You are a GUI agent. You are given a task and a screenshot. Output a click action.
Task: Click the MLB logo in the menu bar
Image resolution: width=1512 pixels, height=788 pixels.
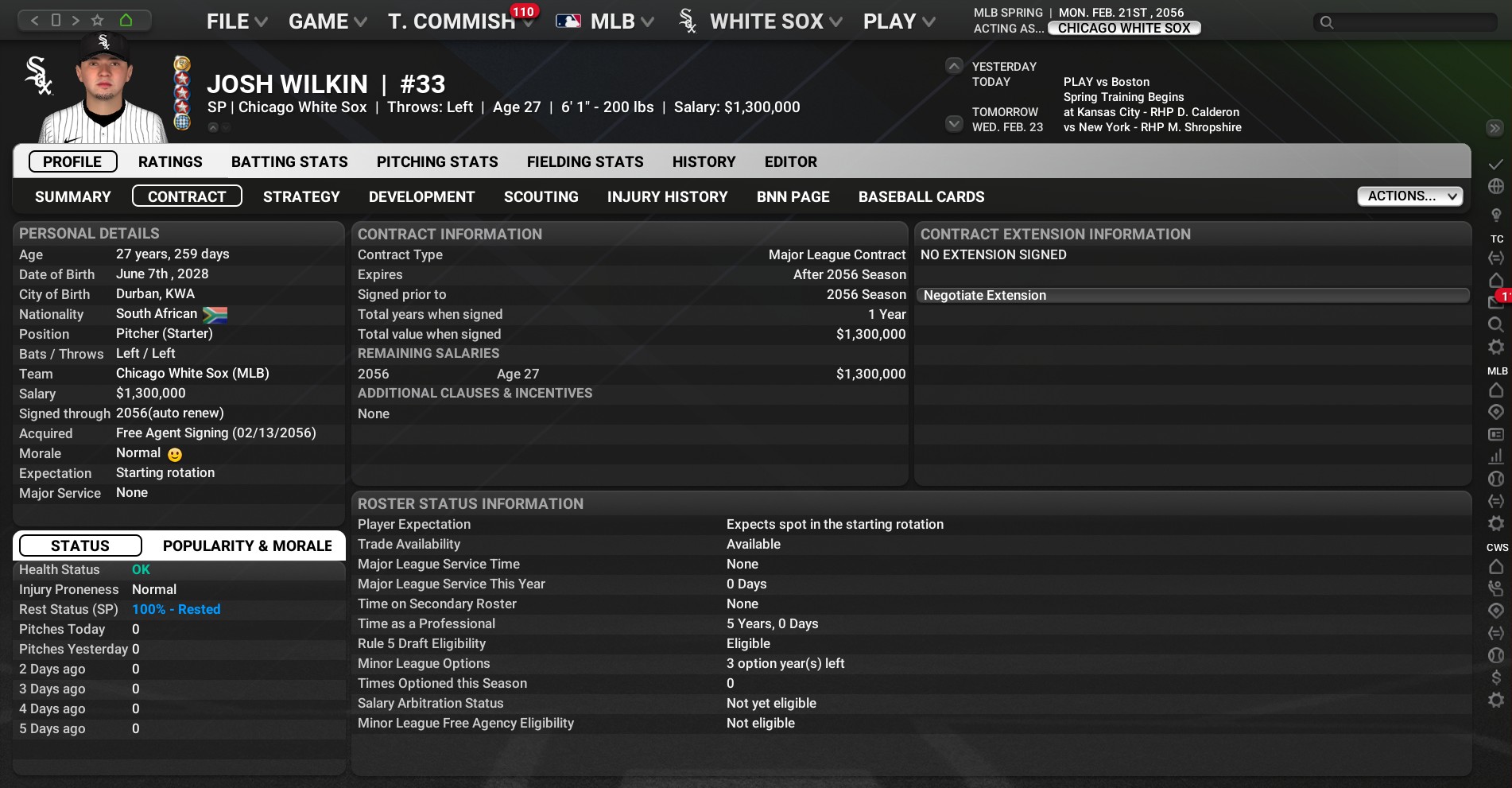pos(568,21)
